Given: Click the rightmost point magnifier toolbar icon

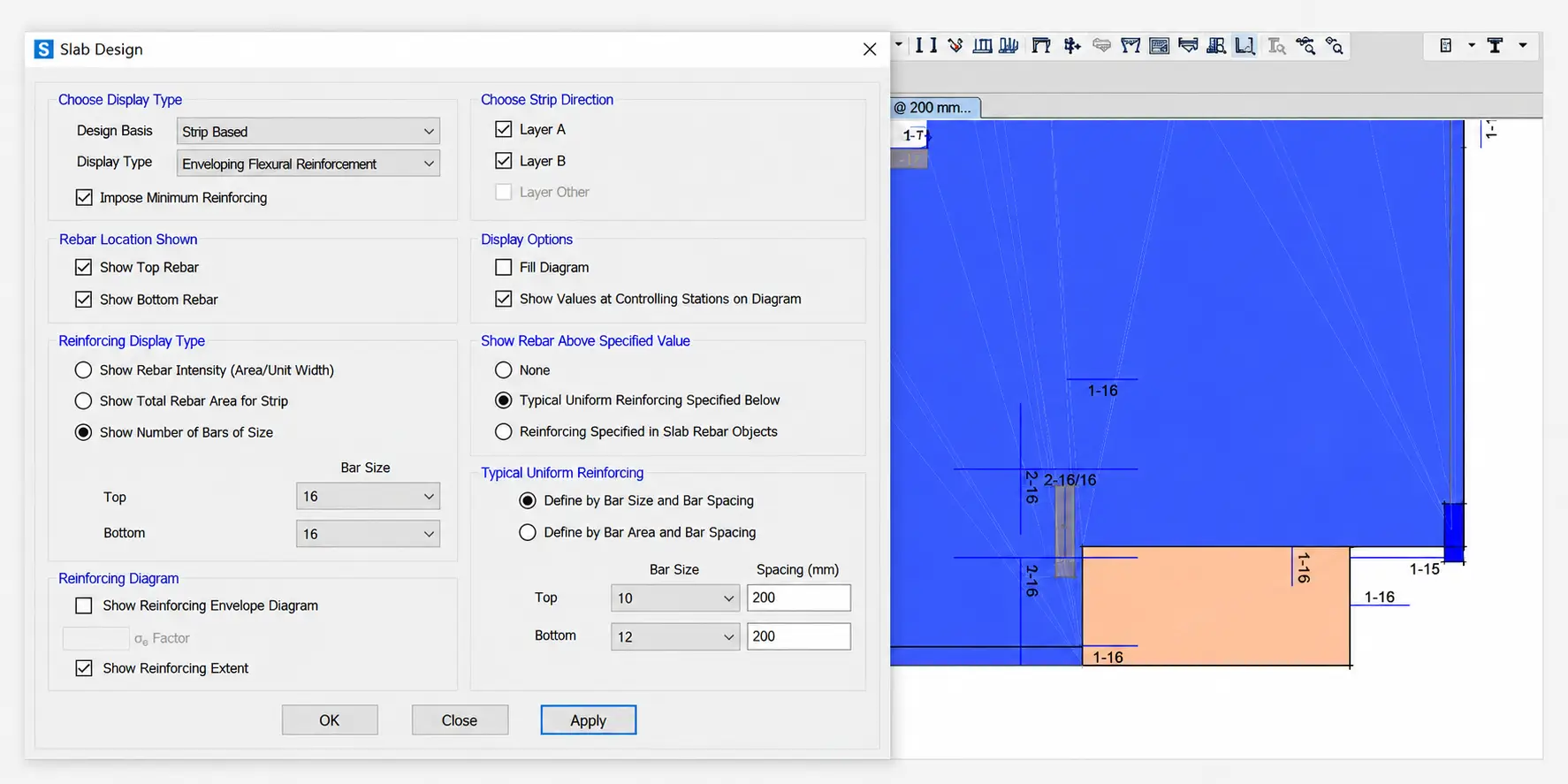Looking at the screenshot, I should pos(1335,45).
